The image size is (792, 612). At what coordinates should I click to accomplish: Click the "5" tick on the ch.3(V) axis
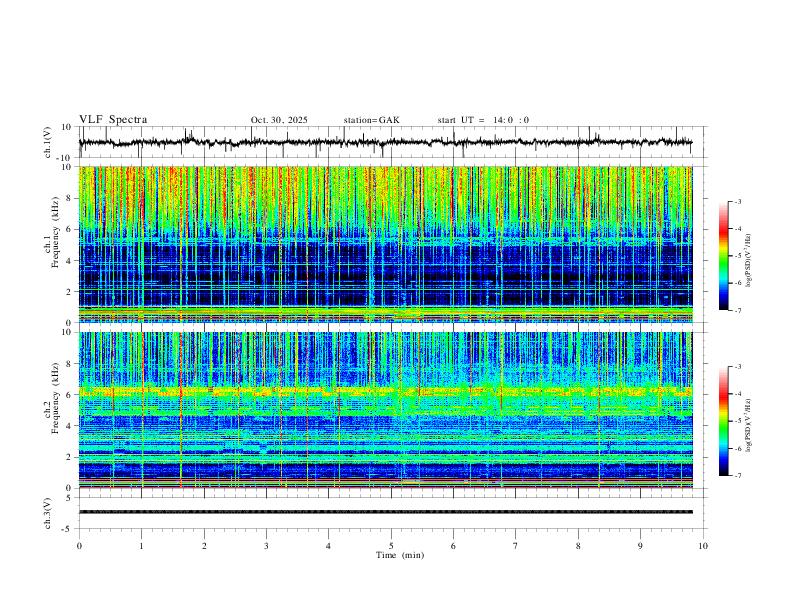[x=69, y=498]
